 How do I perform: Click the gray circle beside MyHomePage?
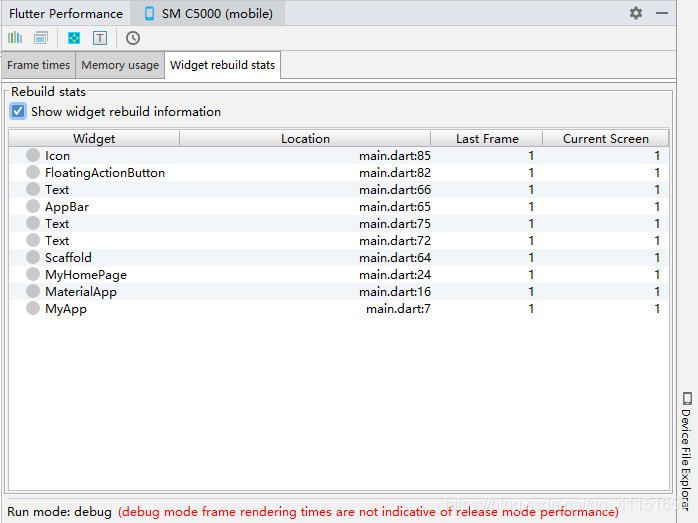coord(33,274)
